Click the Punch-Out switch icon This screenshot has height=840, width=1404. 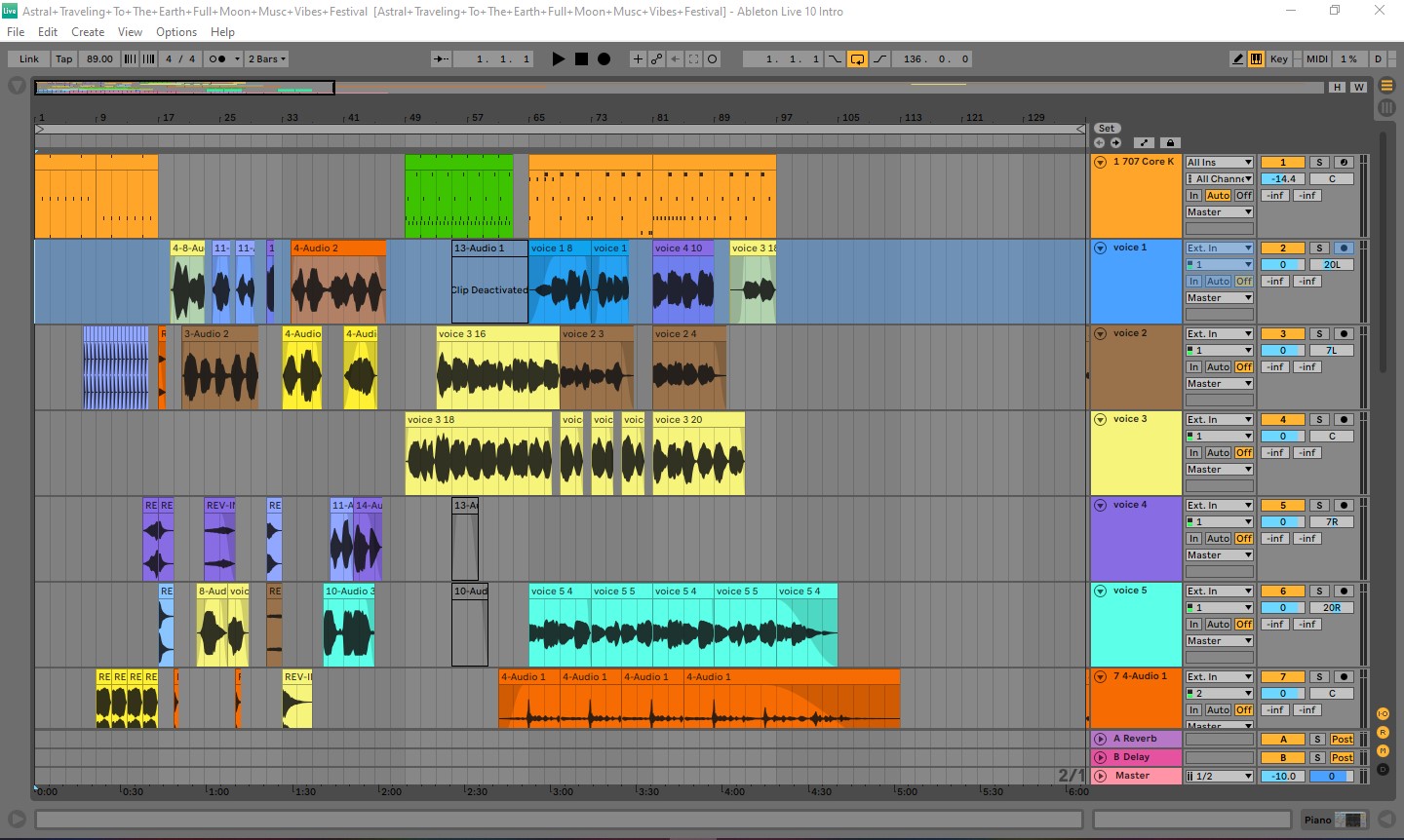879,59
